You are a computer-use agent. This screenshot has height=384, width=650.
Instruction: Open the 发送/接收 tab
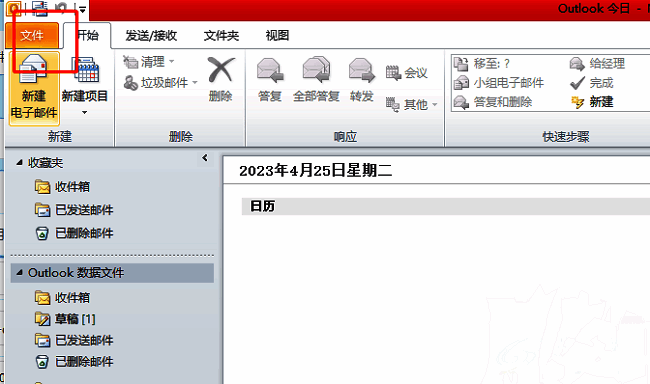click(151, 36)
